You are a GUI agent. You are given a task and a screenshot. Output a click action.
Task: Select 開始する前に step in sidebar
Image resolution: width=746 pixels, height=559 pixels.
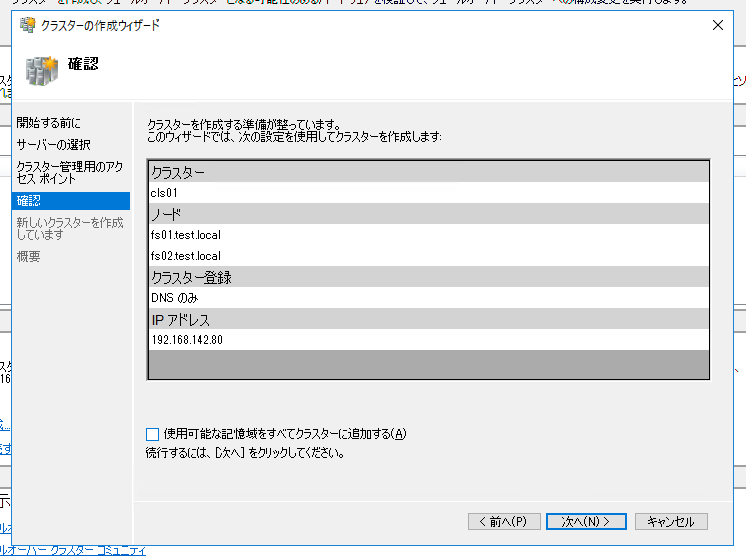tap(49, 123)
